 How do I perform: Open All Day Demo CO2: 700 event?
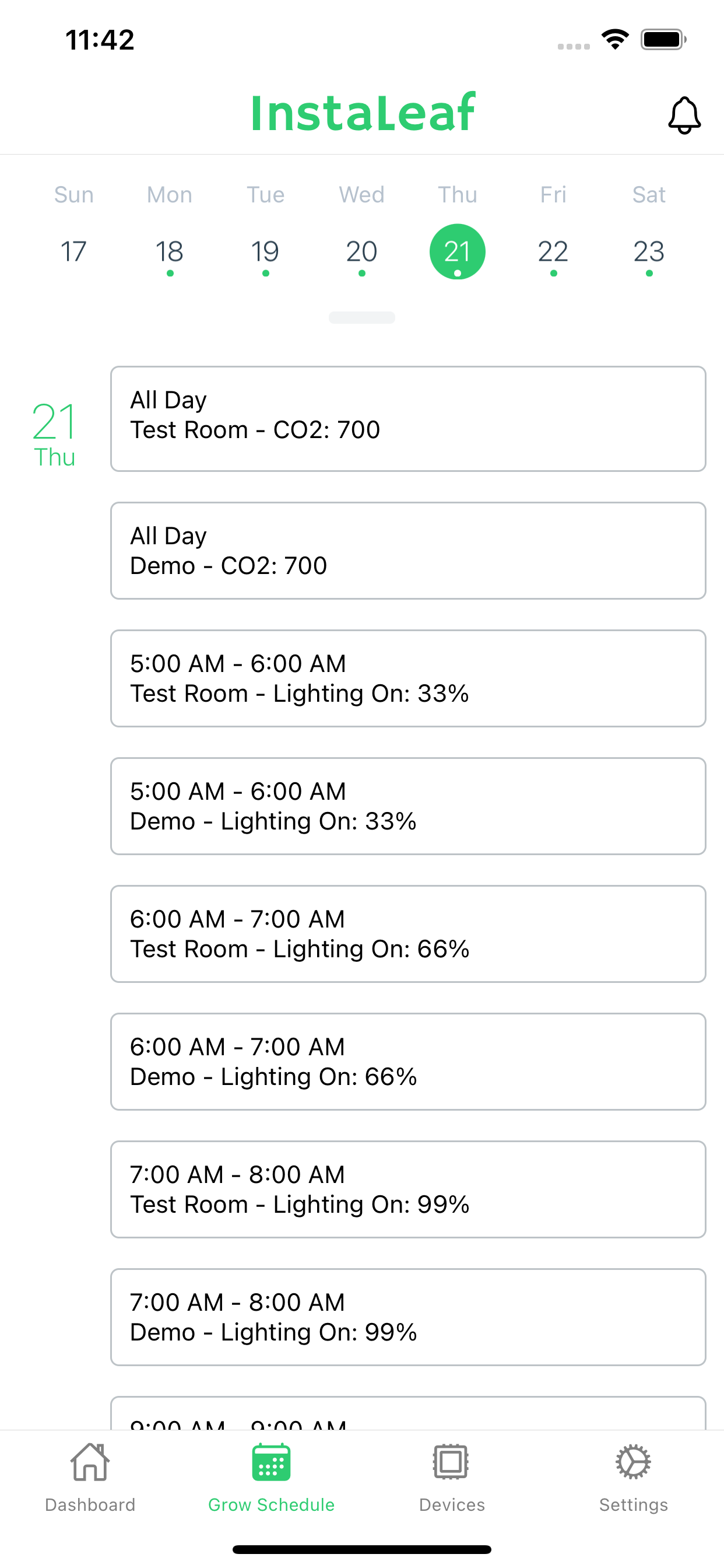click(x=408, y=551)
